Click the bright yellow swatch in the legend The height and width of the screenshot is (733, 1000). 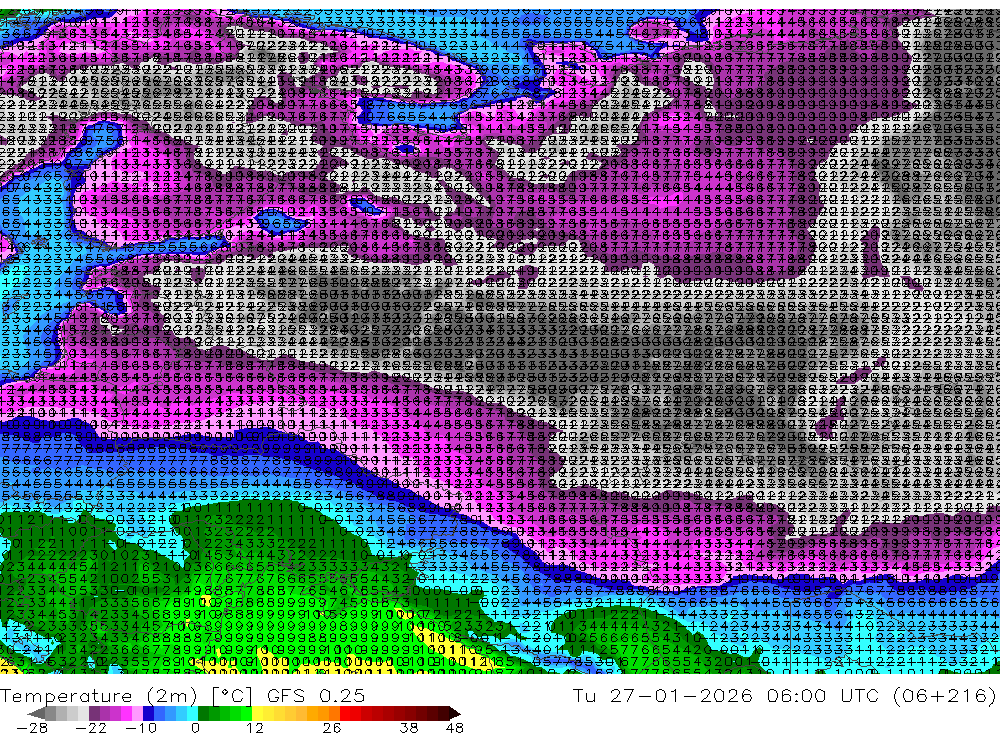[x=259, y=713]
